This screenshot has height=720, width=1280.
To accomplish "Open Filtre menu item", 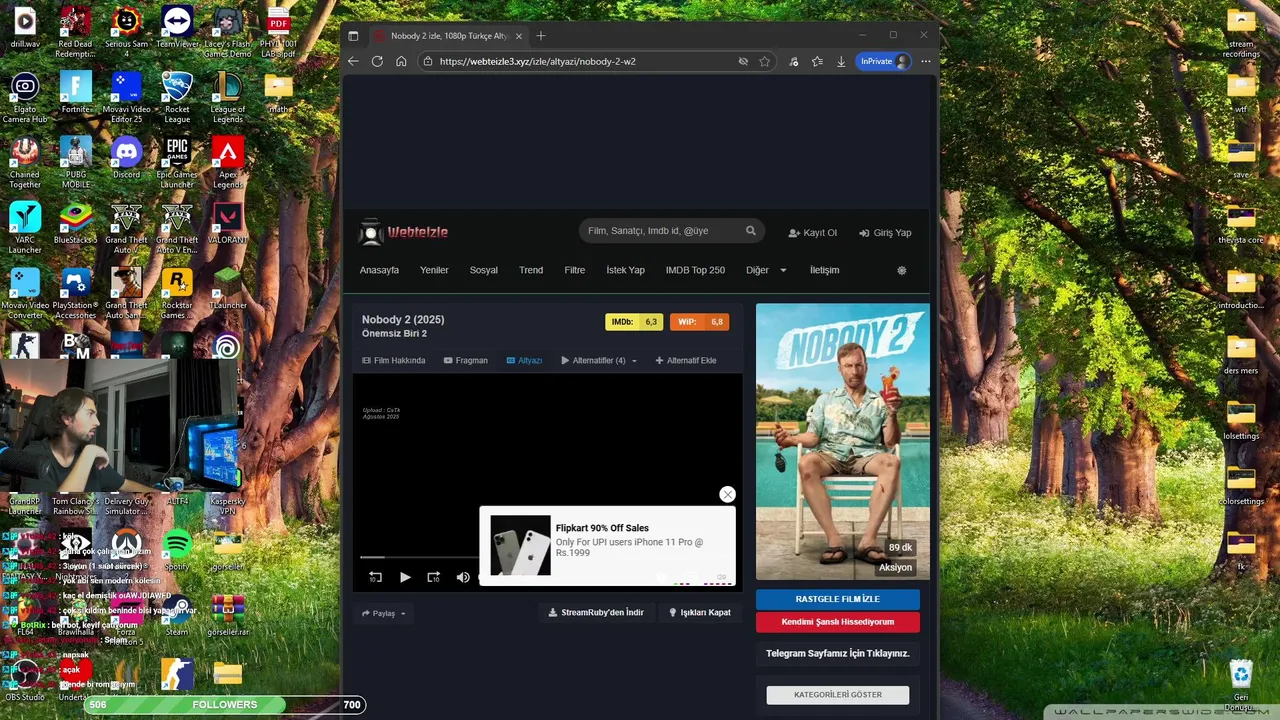I will point(575,270).
